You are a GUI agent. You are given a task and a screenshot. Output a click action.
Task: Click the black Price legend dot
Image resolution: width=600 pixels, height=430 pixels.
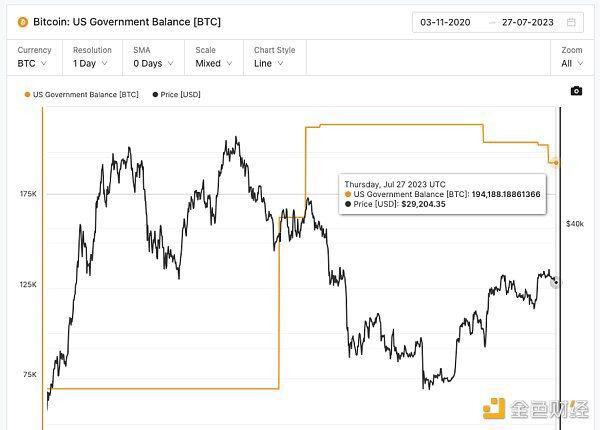155,94
